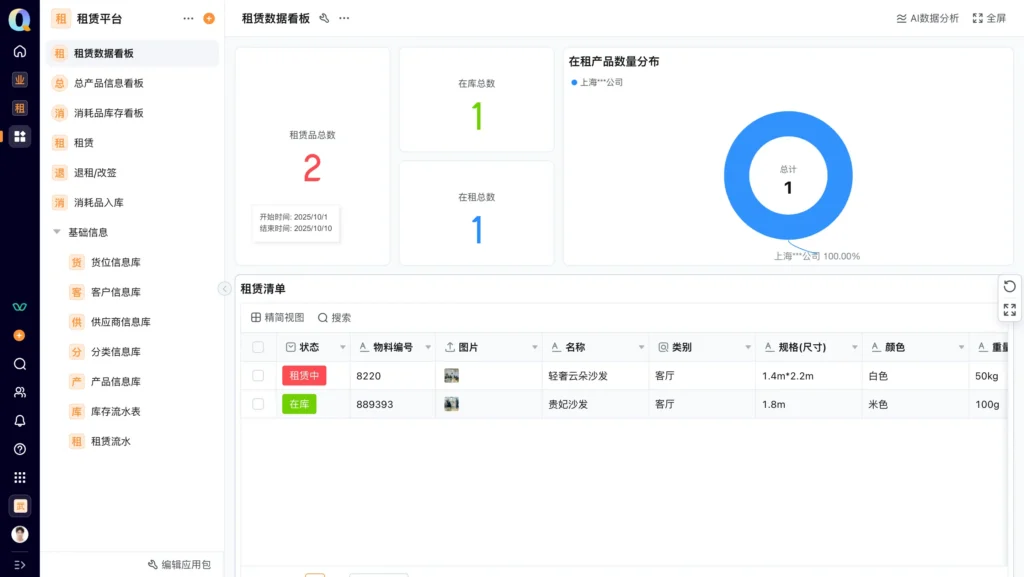Open the contacts people icon

[x=19, y=392]
